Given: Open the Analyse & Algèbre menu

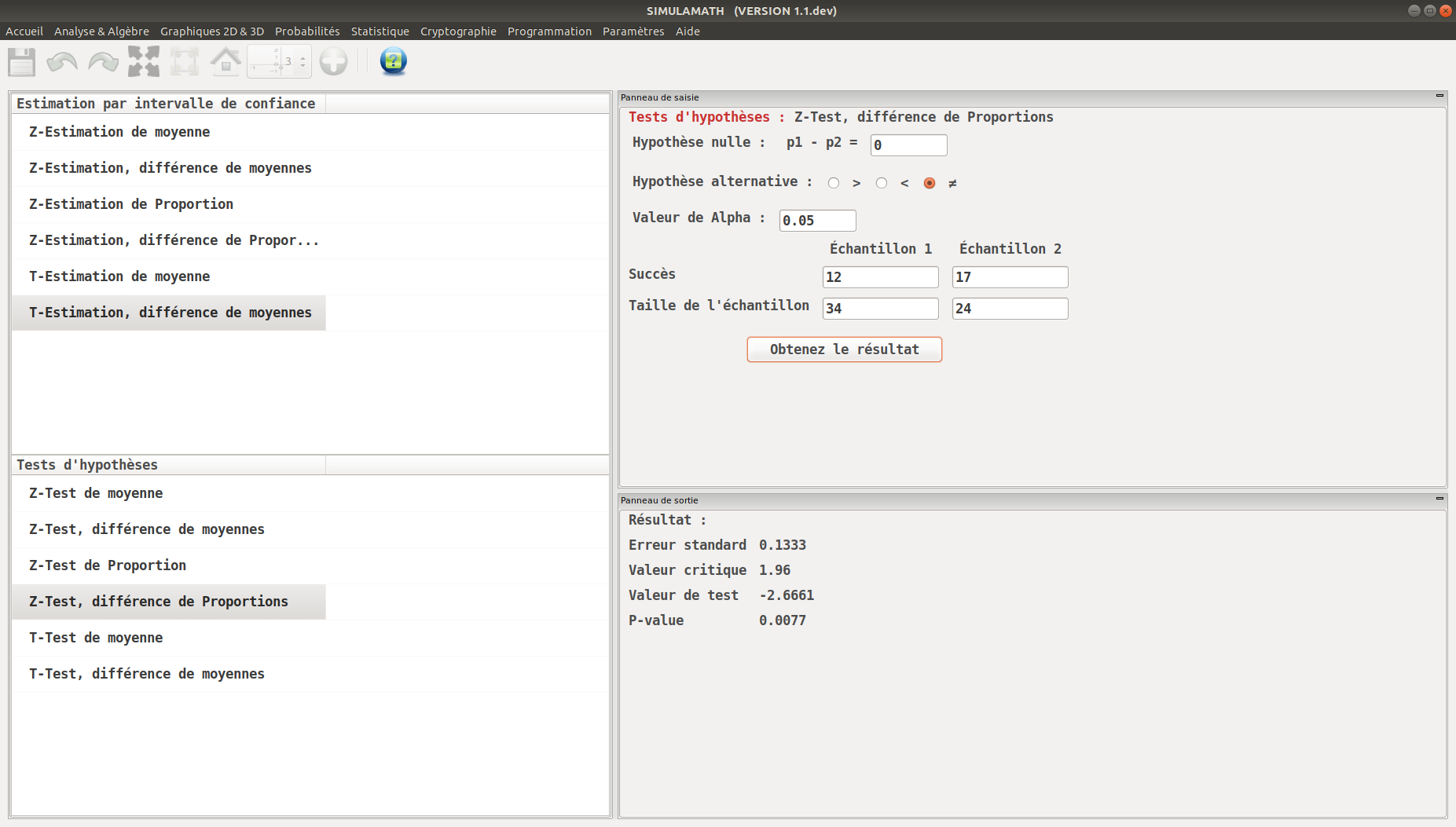Looking at the screenshot, I should coord(101,31).
